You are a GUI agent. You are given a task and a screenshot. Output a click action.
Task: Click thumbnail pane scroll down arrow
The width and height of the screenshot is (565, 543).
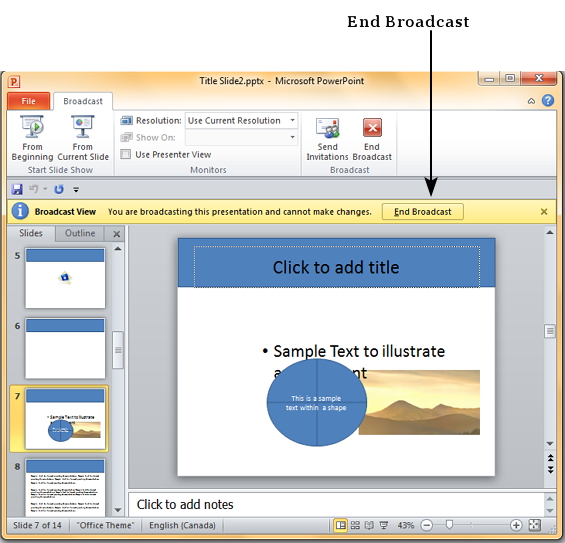117,510
